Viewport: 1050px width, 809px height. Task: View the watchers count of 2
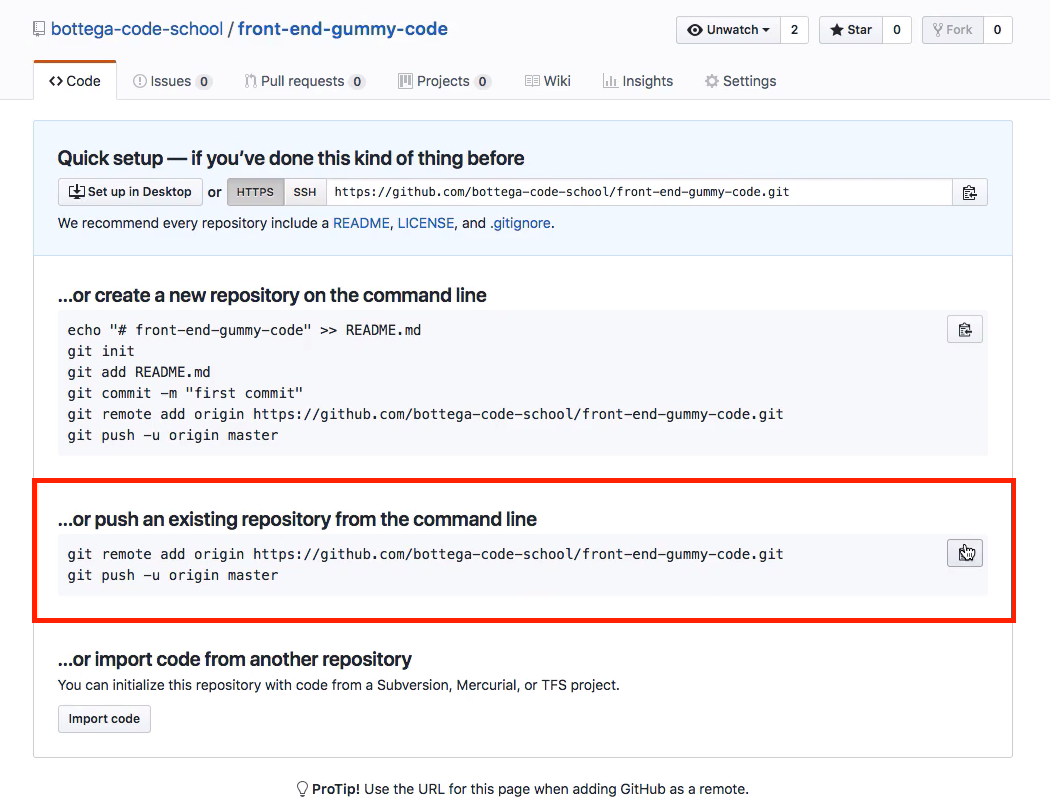point(795,30)
